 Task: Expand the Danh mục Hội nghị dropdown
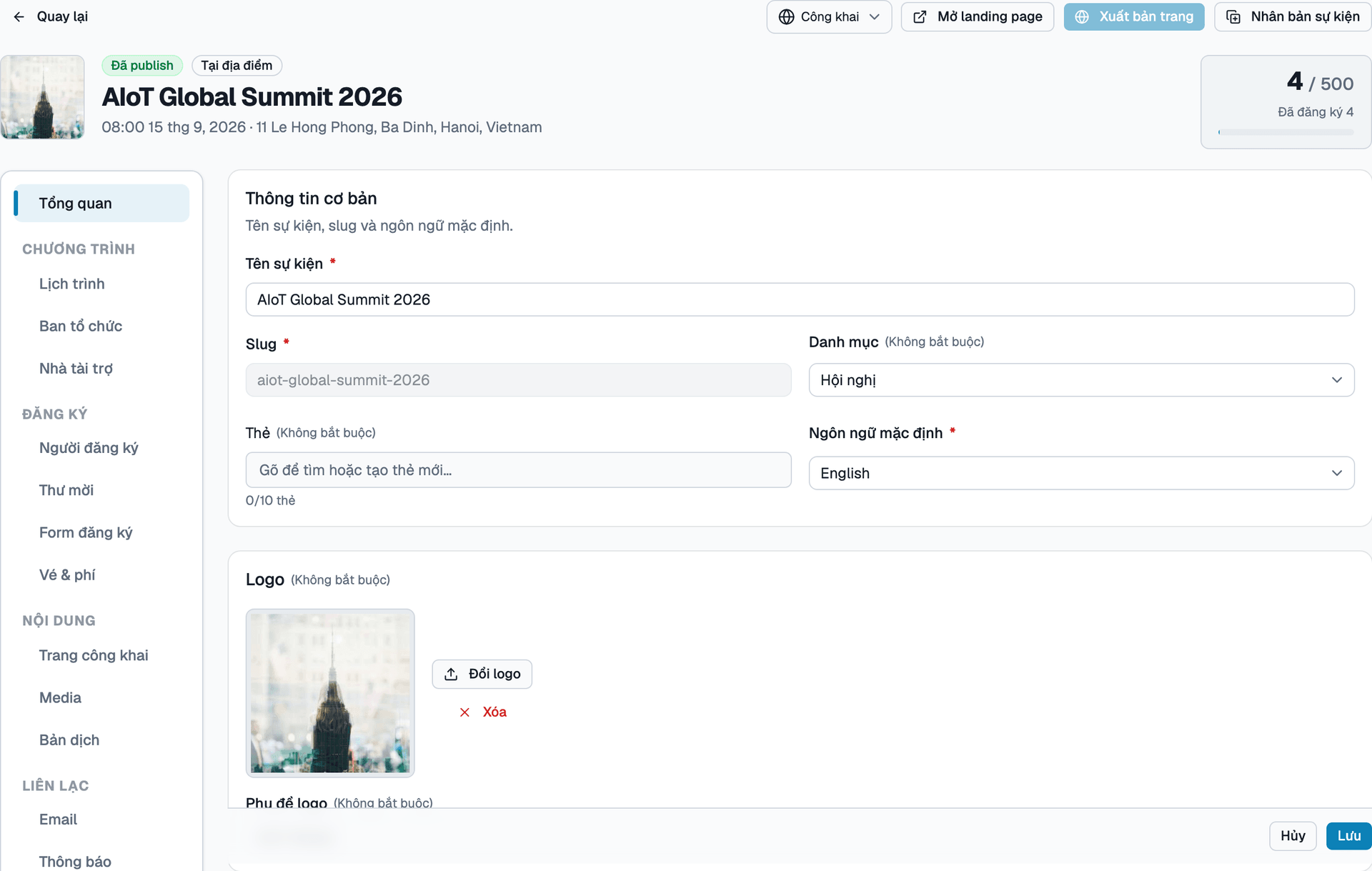(x=1081, y=379)
